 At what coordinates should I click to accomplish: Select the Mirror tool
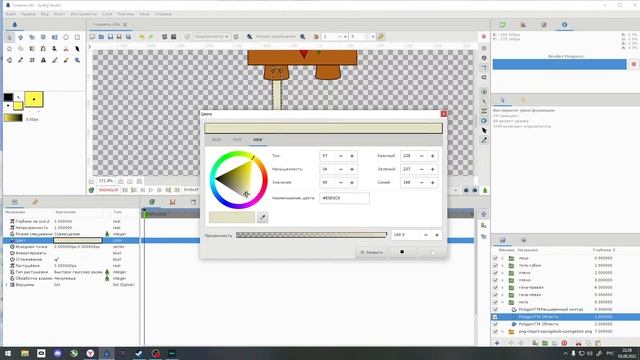(55, 37)
